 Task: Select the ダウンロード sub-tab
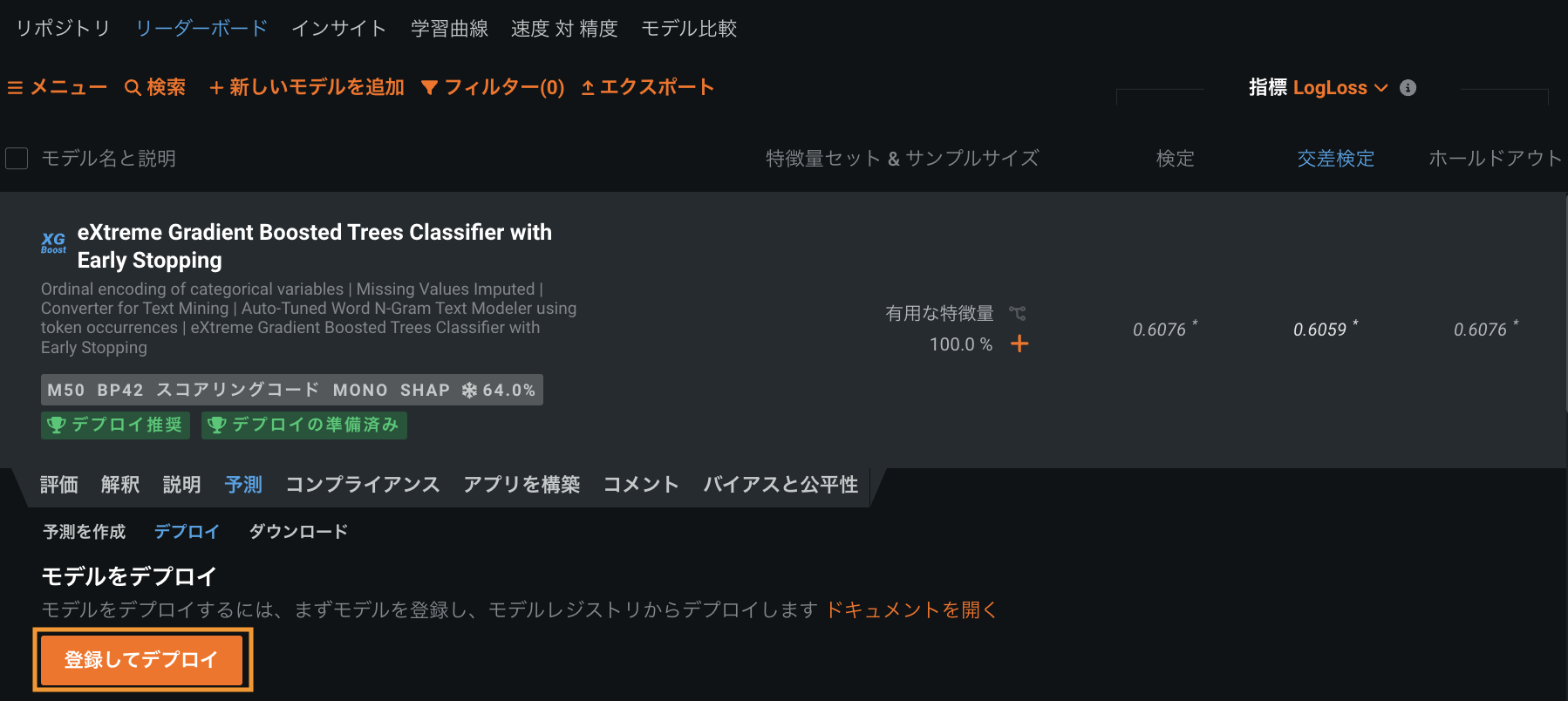coord(298,532)
